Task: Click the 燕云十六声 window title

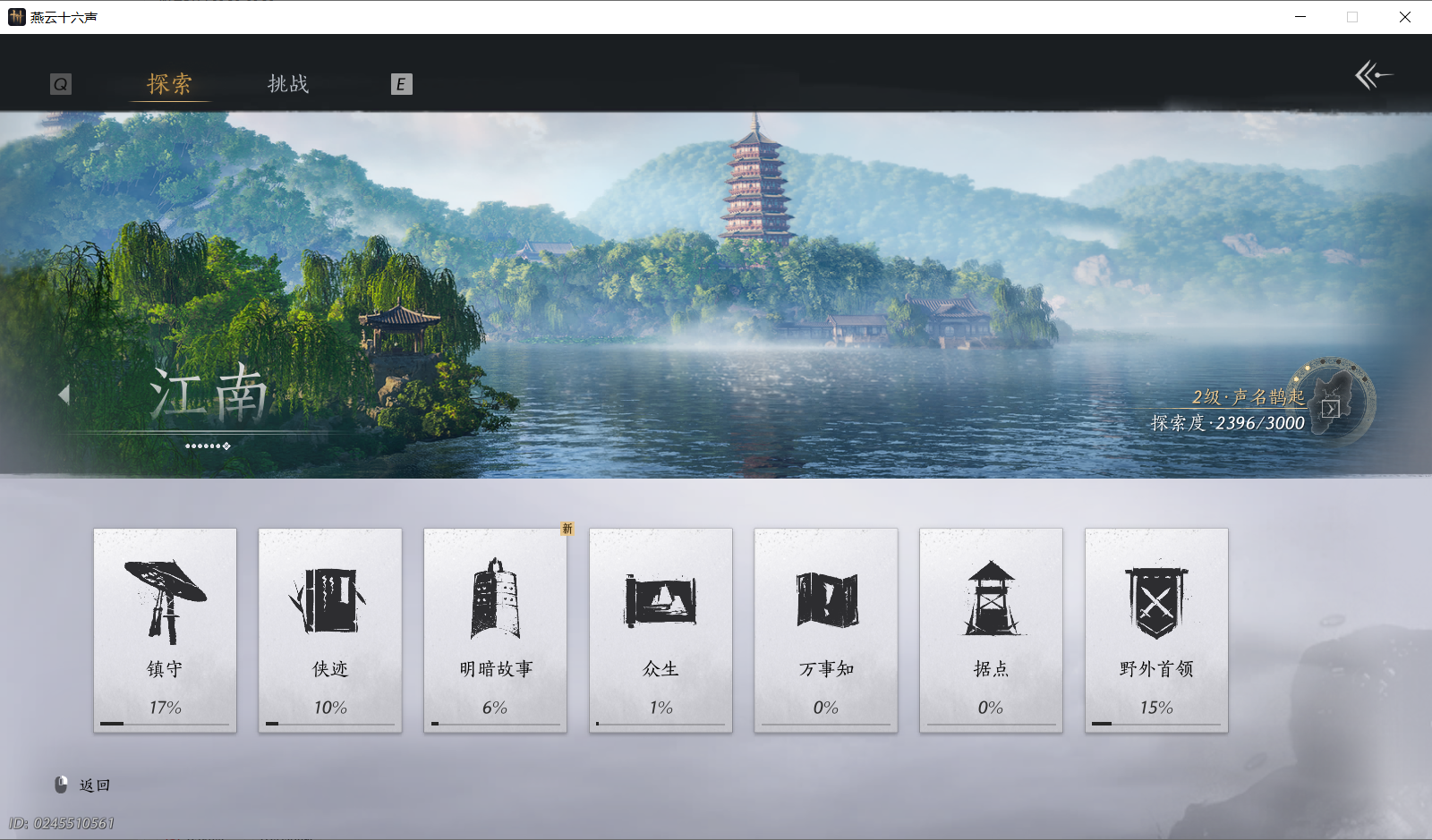Action: tap(64, 17)
